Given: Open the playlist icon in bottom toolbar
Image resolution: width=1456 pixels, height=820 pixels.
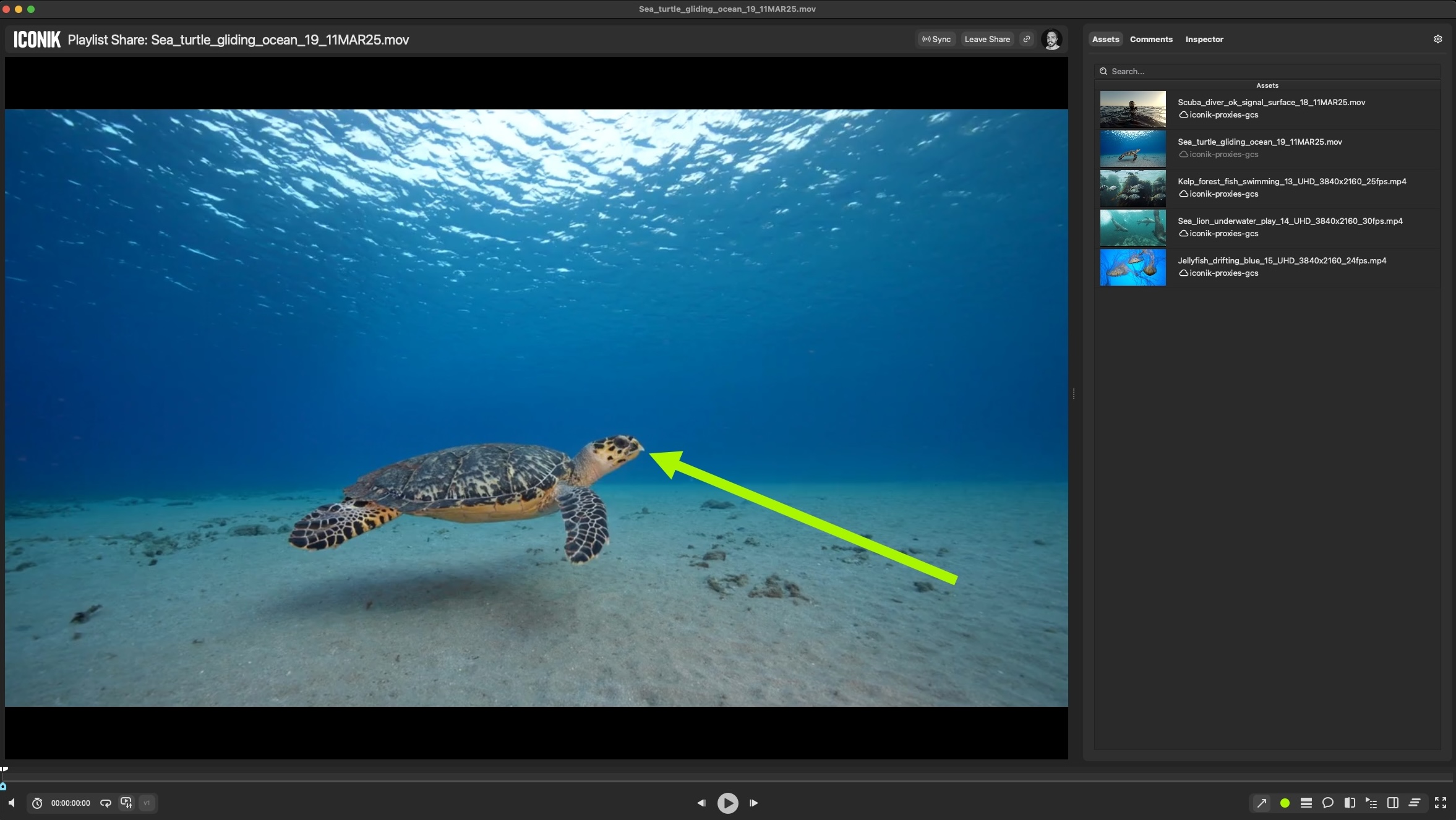Looking at the screenshot, I should pyautogui.click(x=1371, y=803).
